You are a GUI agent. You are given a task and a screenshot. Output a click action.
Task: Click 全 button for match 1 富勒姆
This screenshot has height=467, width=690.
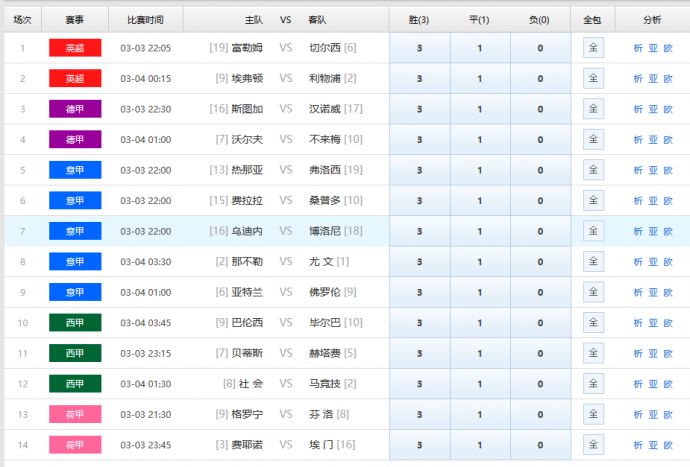593,48
